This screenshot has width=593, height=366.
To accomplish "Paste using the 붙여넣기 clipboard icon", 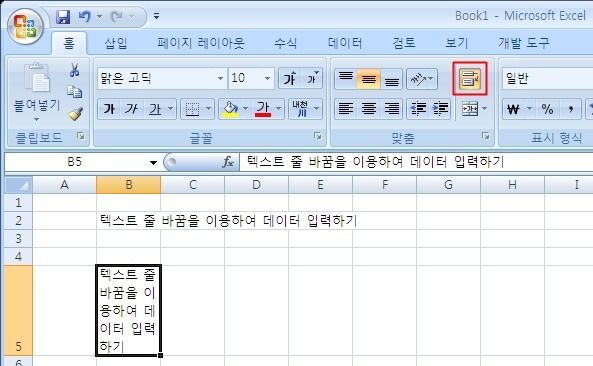I will pyautogui.click(x=37, y=78).
